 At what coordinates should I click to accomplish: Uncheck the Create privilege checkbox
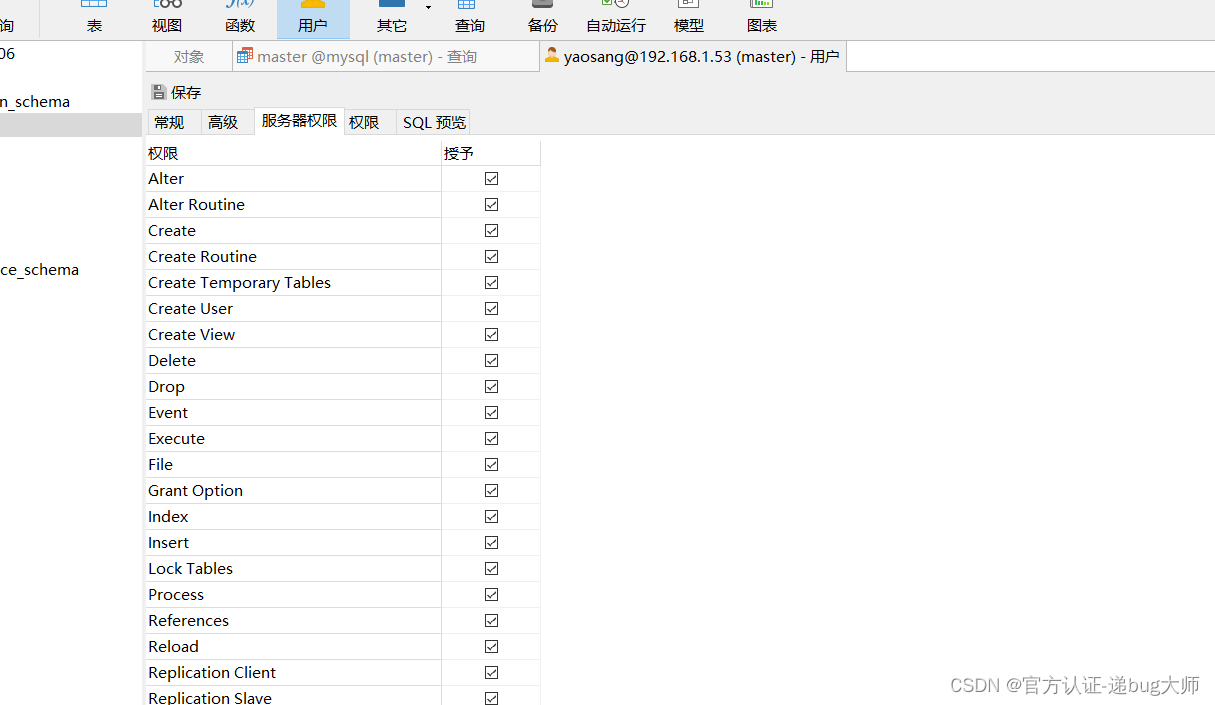491,231
